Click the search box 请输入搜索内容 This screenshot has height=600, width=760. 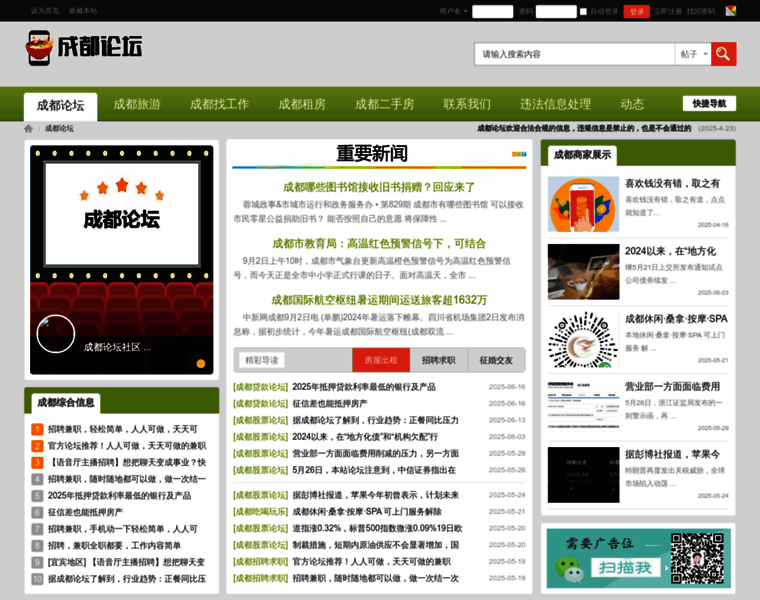[x=574, y=54]
